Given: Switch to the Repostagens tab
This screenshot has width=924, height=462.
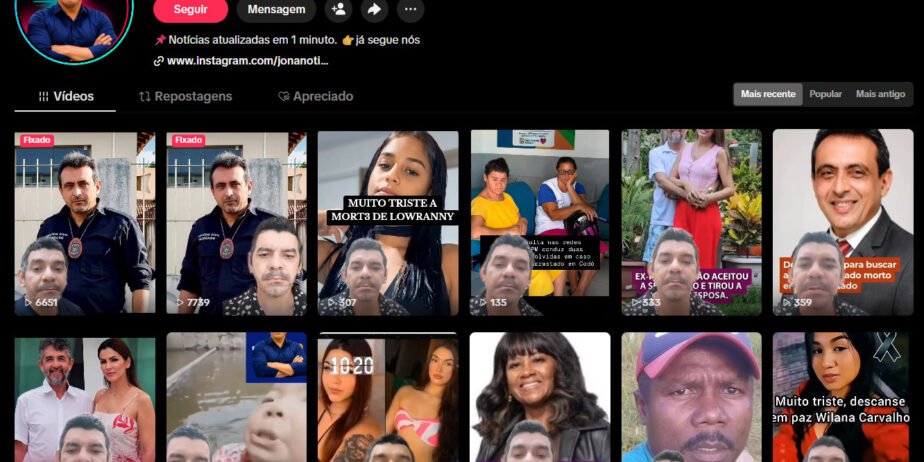Looking at the screenshot, I should [186, 97].
